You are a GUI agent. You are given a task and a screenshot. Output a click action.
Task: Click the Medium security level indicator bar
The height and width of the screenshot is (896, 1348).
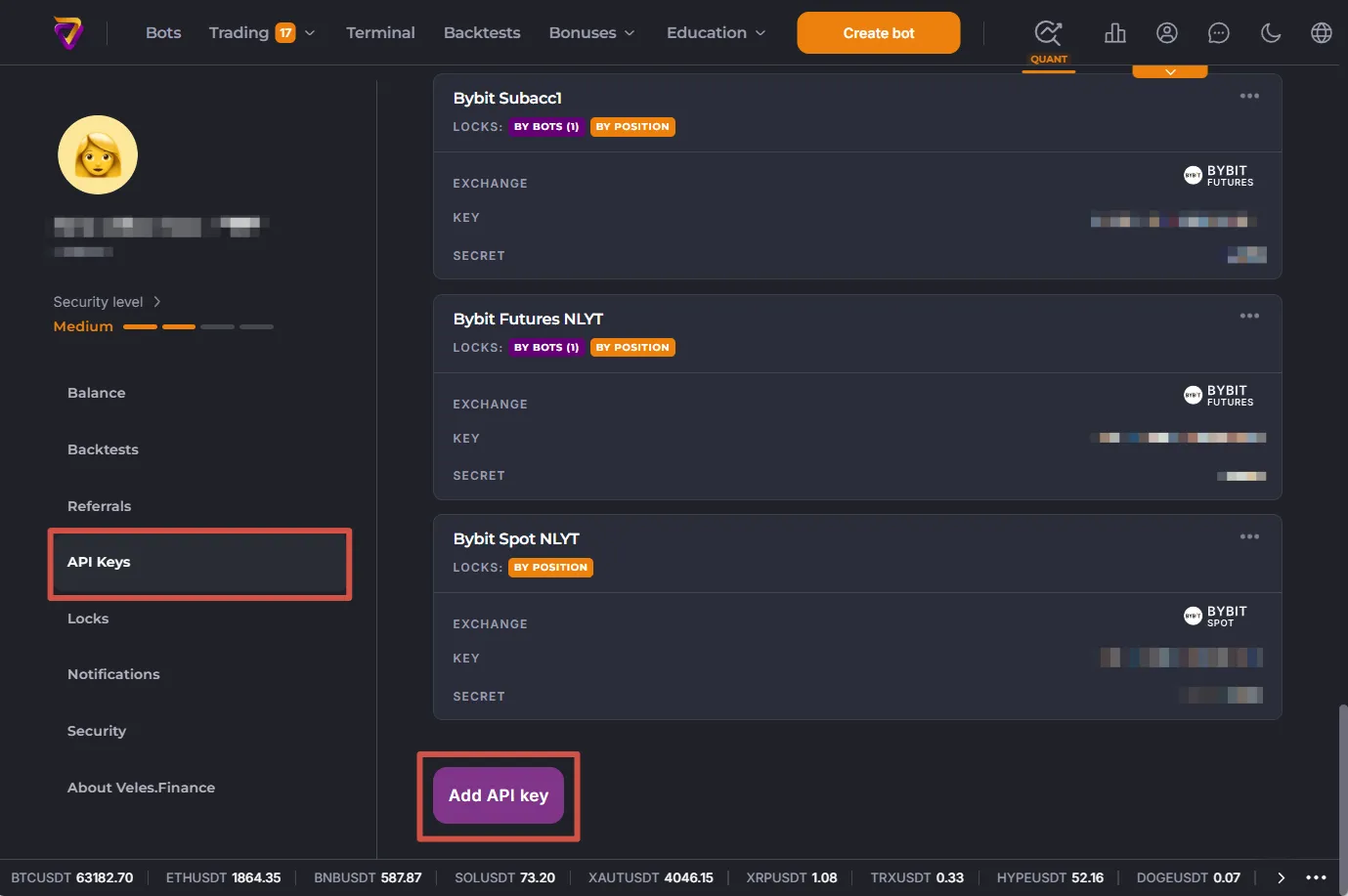coord(198,326)
